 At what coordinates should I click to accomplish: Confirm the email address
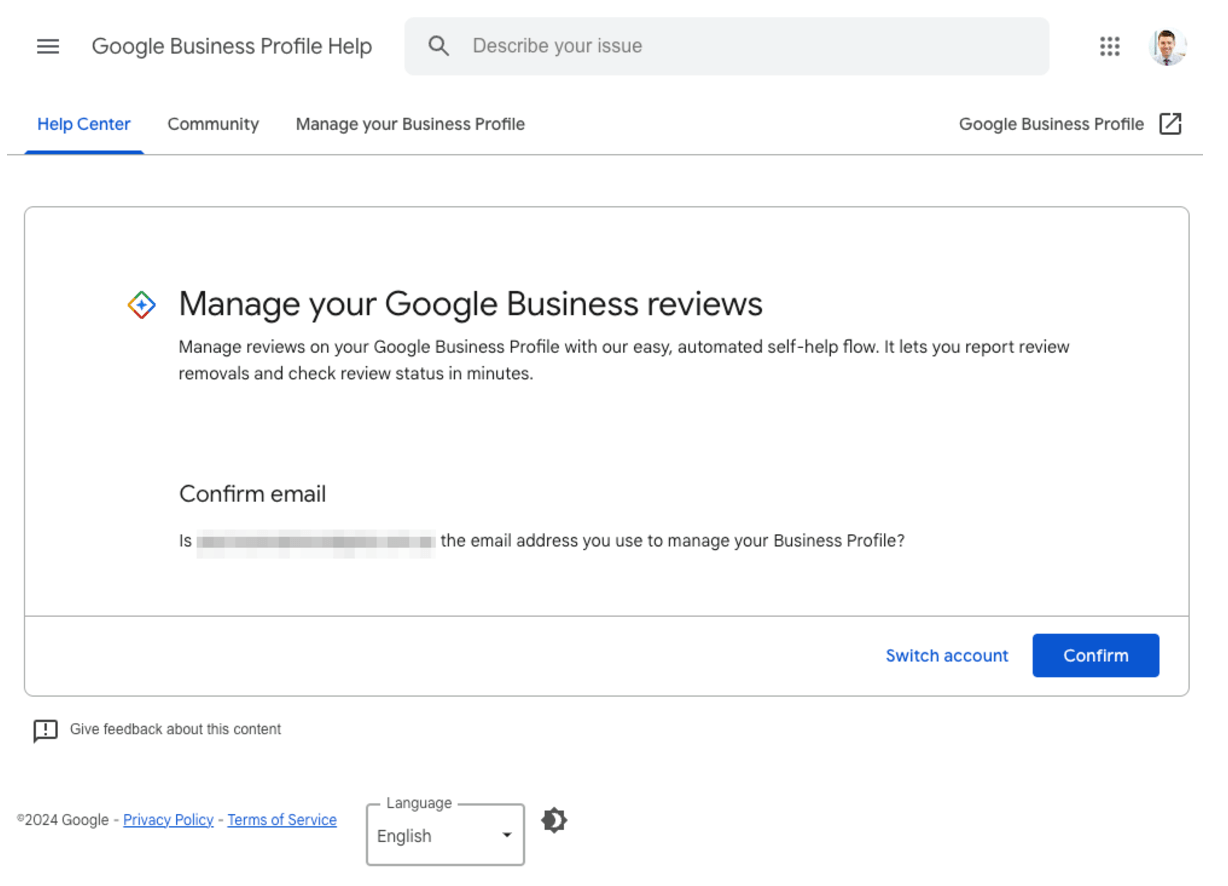click(1096, 656)
